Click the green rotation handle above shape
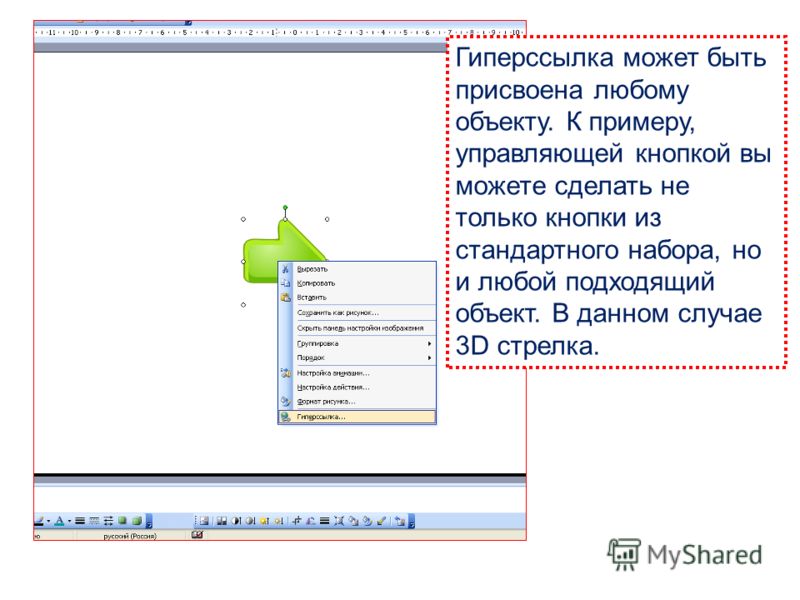 point(285,207)
